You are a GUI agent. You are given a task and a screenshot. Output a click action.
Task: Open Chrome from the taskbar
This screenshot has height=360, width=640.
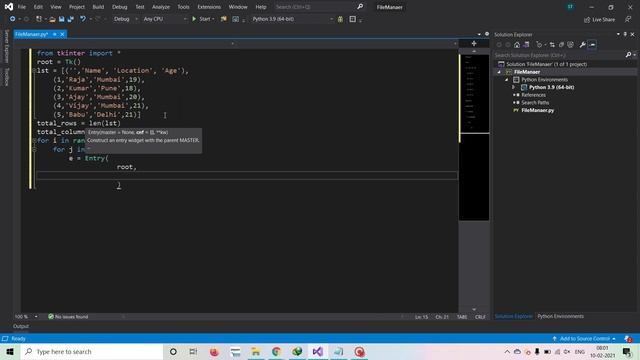(276, 352)
